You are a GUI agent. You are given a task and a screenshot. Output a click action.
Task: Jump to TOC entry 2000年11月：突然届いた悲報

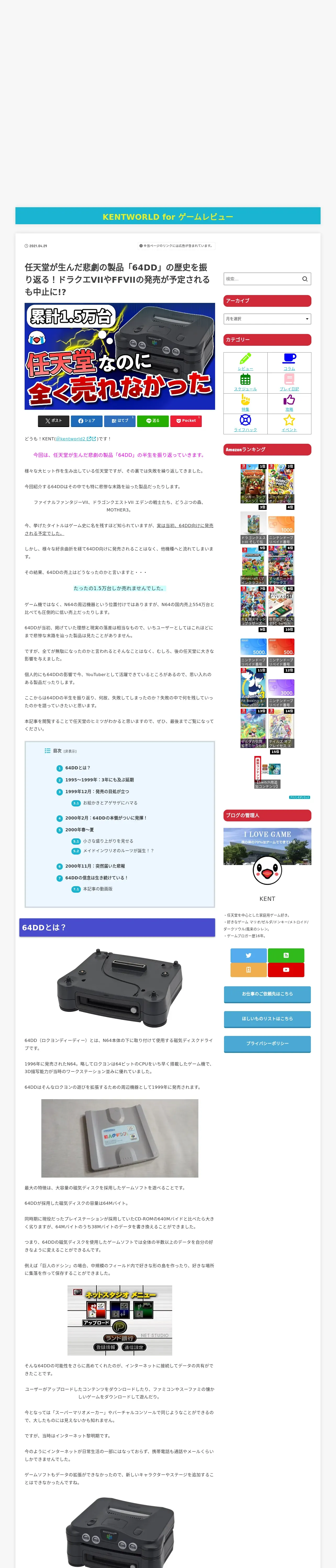pos(95,866)
